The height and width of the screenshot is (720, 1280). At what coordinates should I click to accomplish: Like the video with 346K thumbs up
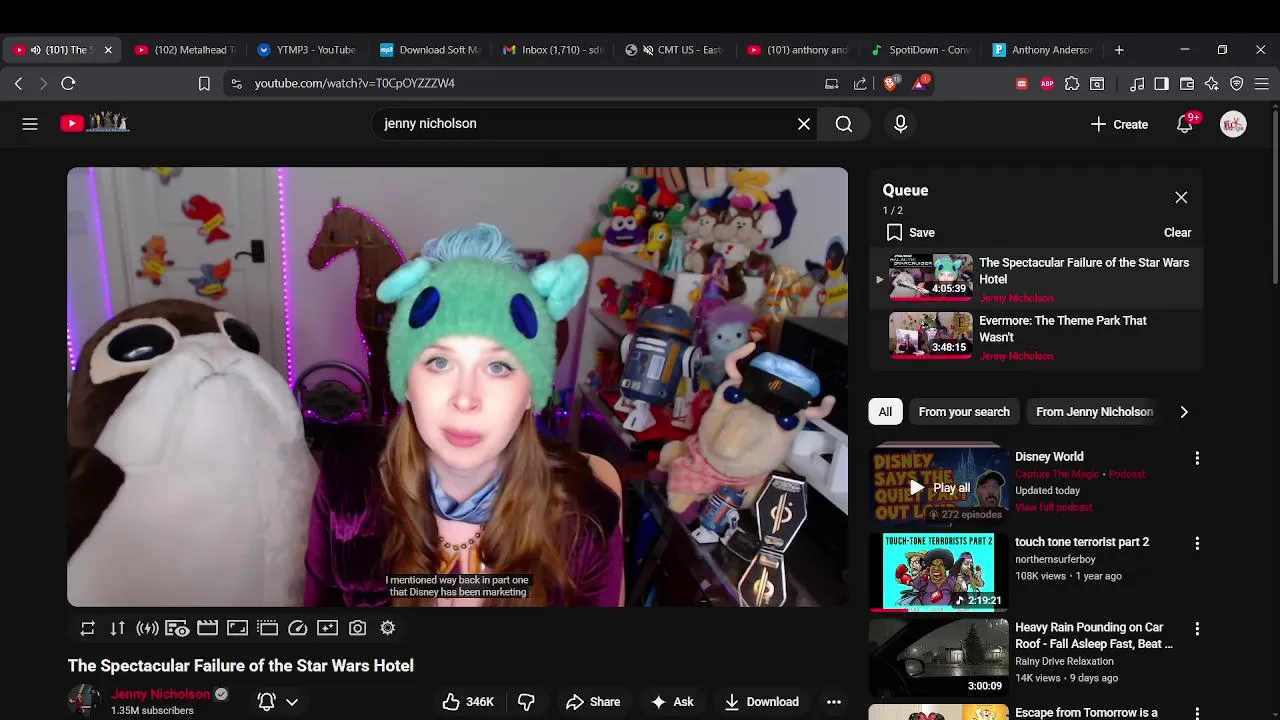tap(468, 702)
